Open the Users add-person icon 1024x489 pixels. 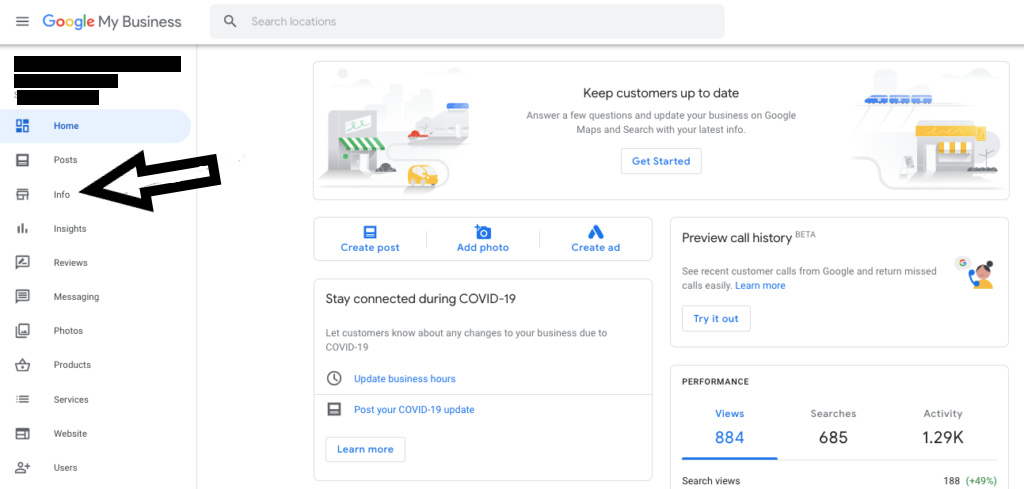tap(22, 468)
